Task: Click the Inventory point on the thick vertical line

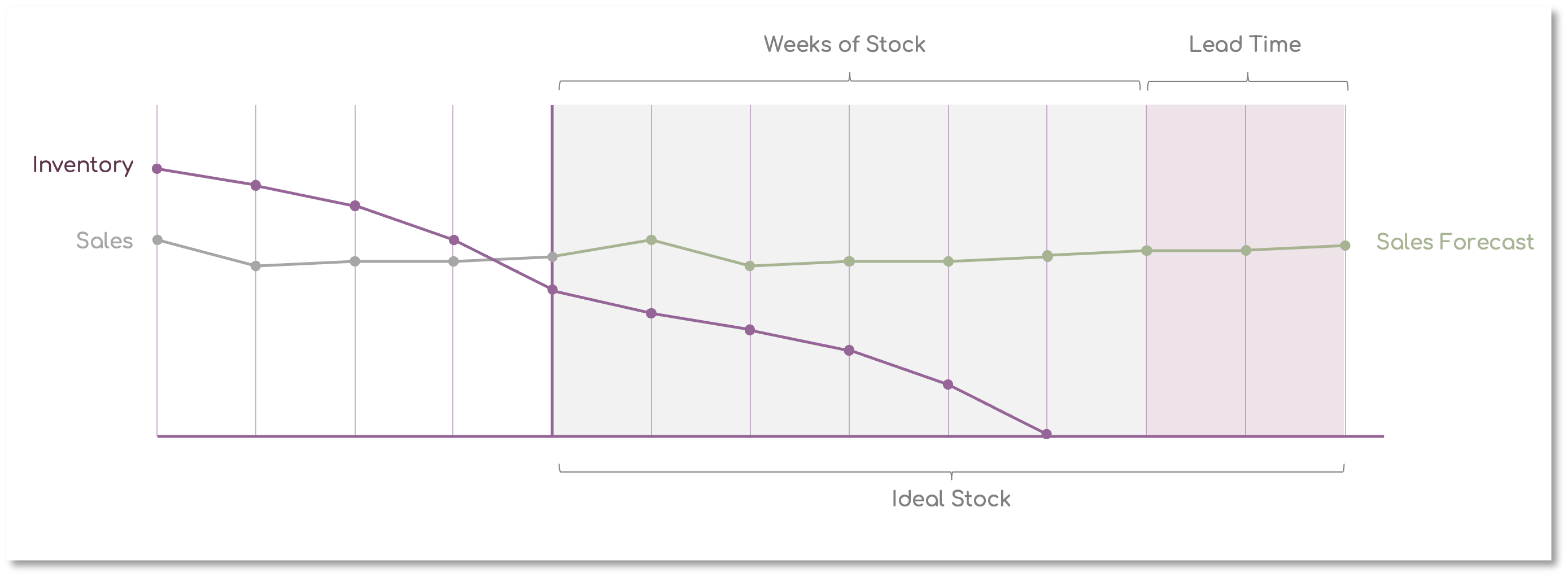Action: 552,290
